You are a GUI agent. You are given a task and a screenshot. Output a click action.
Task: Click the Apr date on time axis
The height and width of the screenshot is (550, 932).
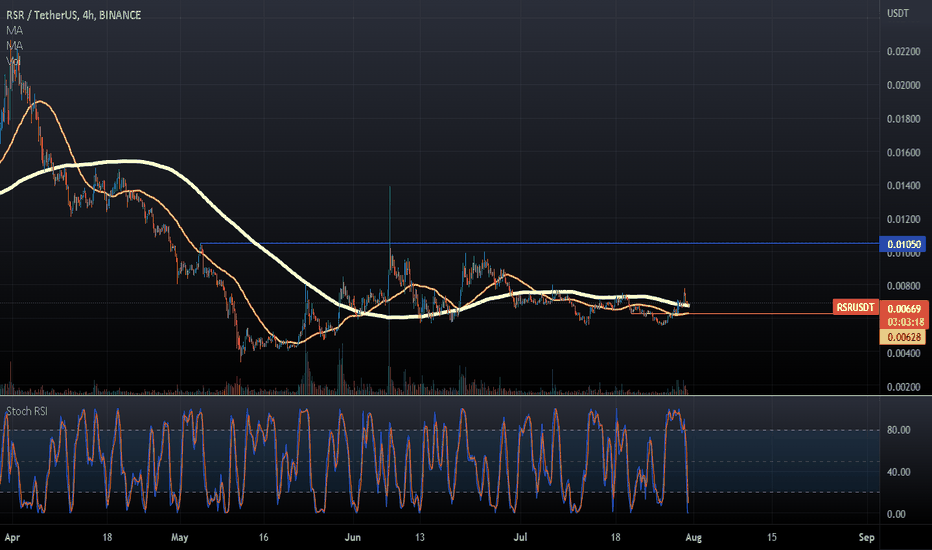(x=12, y=538)
